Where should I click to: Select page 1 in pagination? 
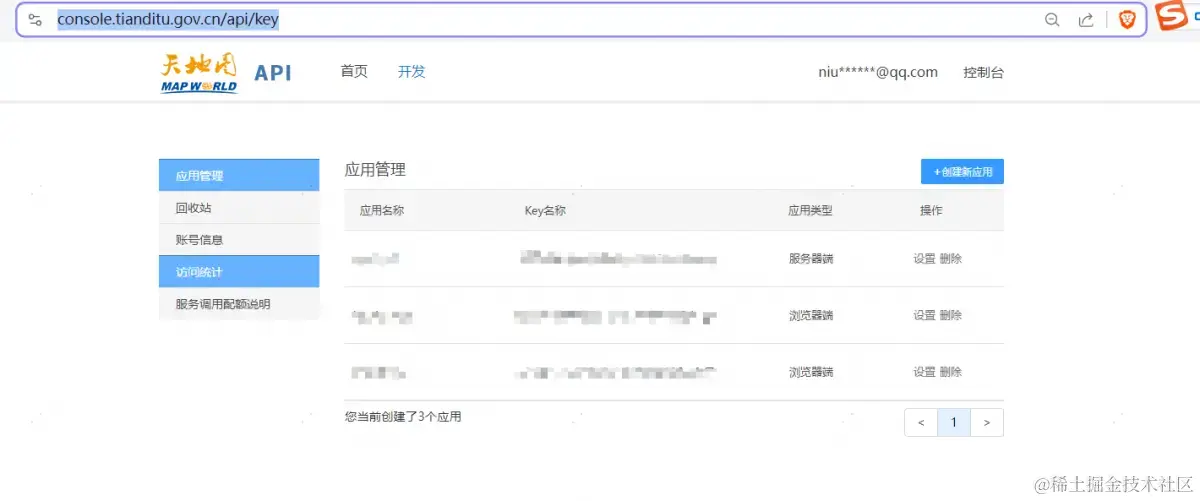click(x=954, y=423)
